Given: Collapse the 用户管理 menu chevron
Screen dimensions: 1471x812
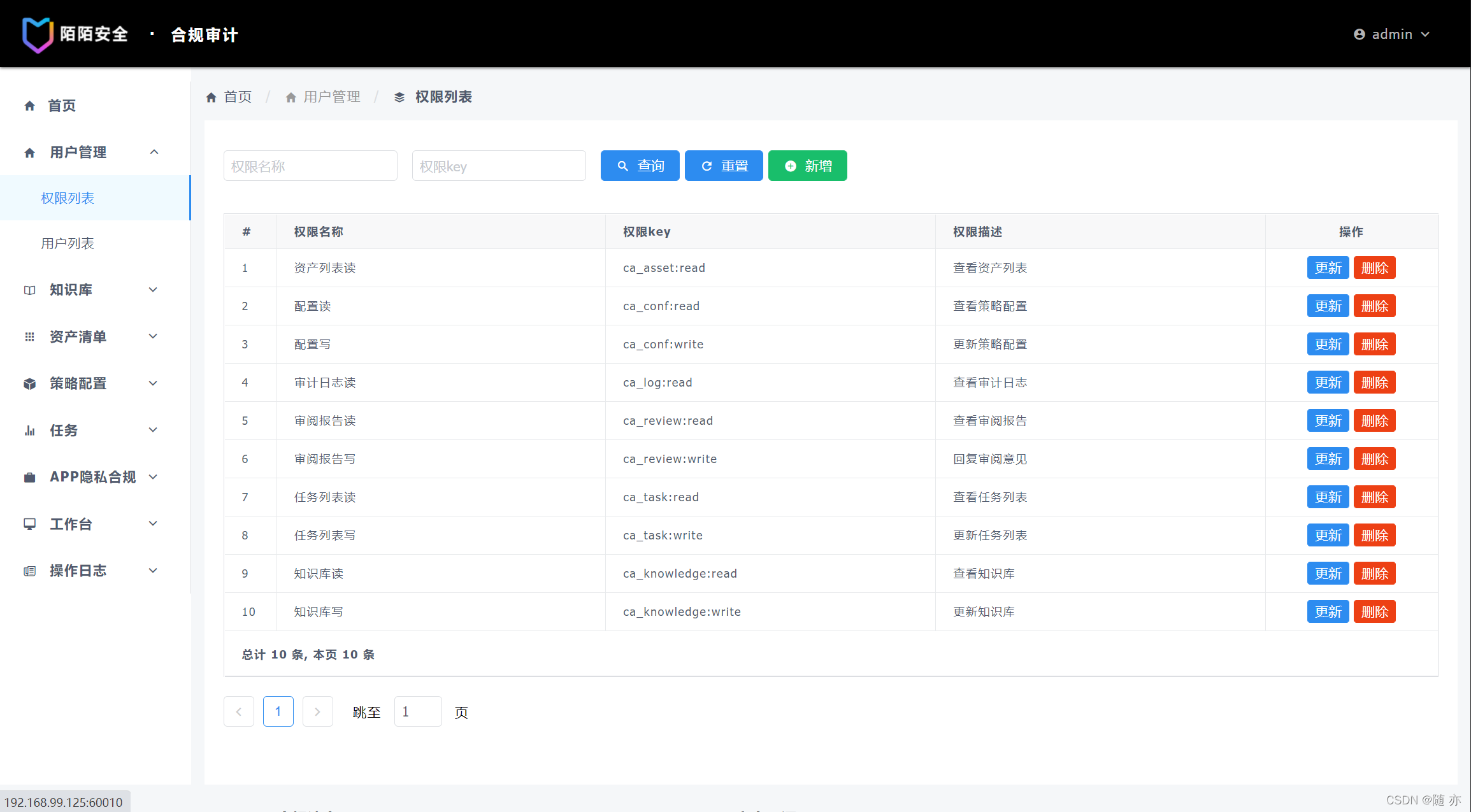Looking at the screenshot, I should pyautogui.click(x=154, y=152).
